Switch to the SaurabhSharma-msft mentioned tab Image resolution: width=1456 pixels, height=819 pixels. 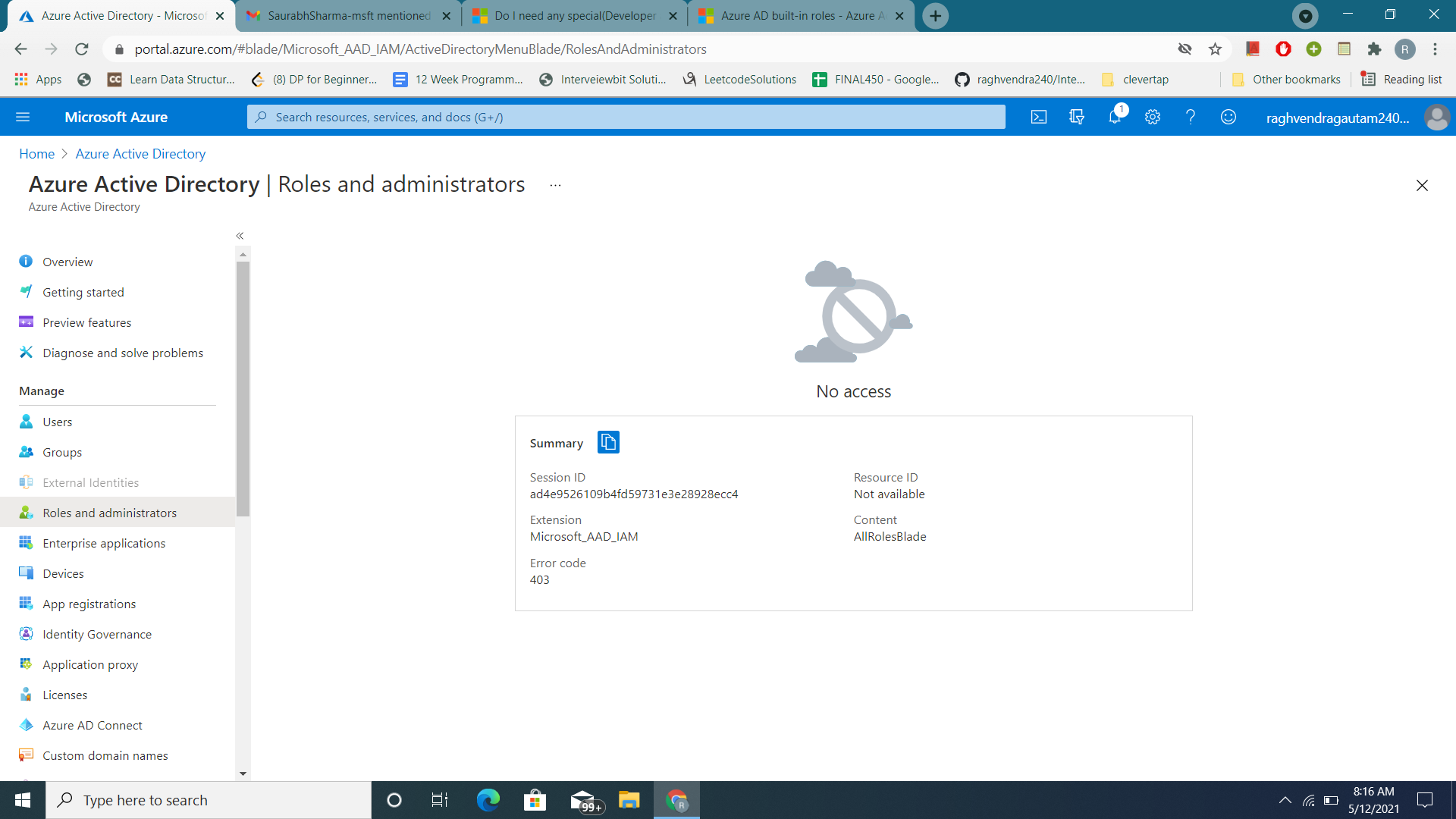tap(348, 16)
